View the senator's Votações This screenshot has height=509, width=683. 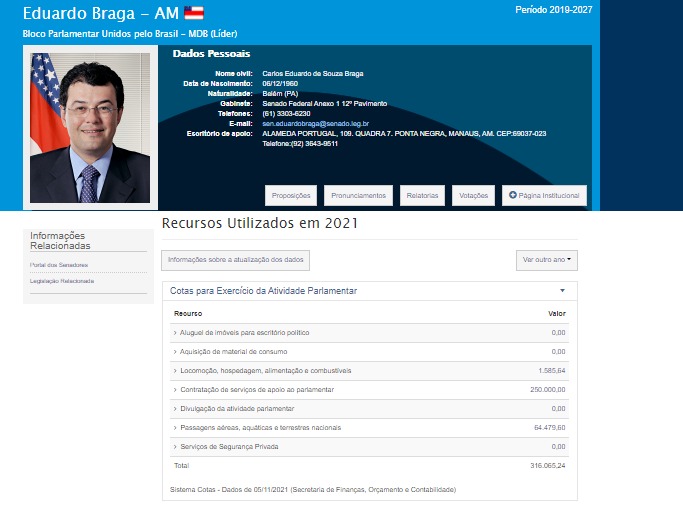pos(473,196)
